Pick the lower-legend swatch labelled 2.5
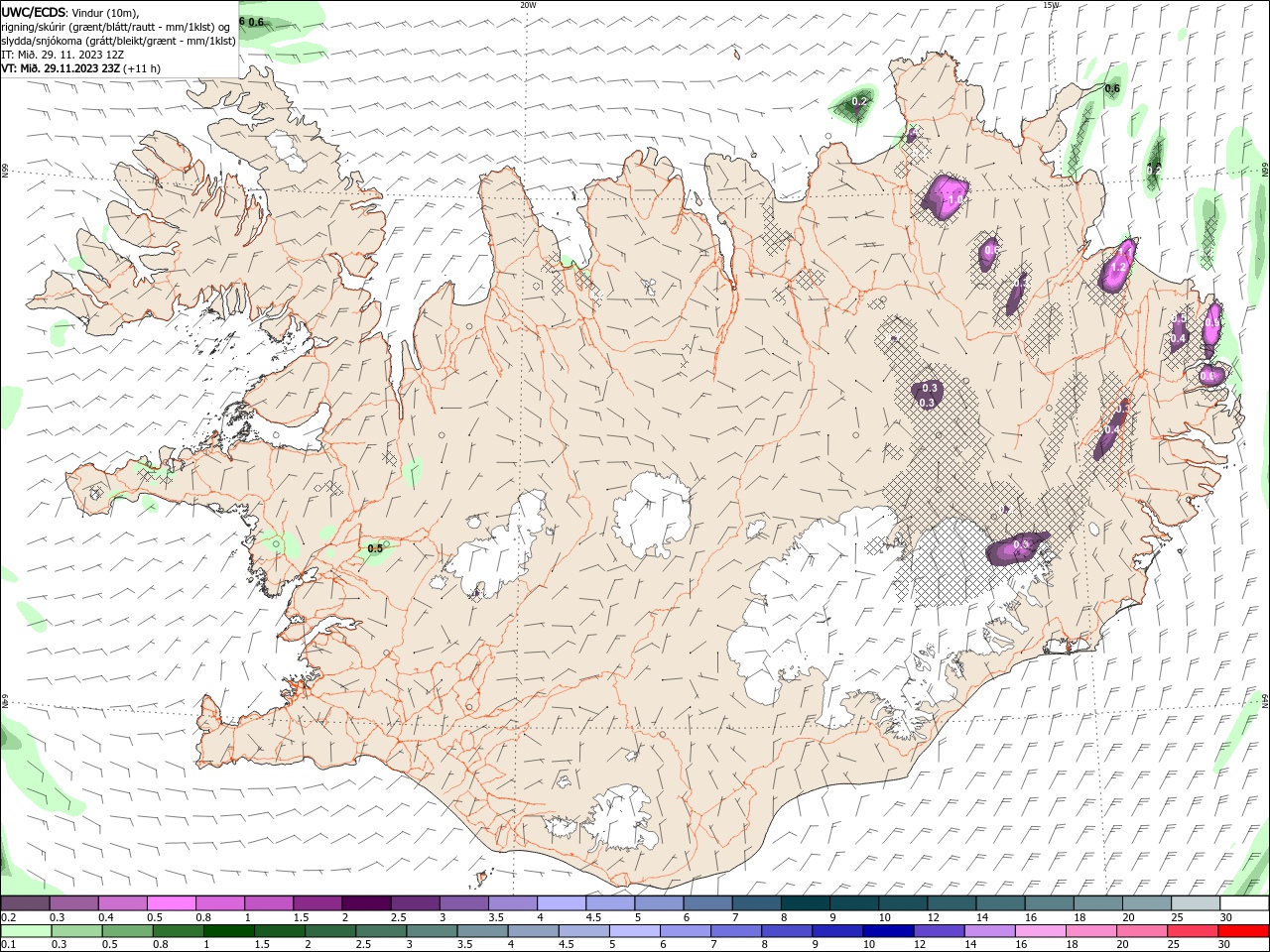Viewport: 1270px width, 952px height. pos(380,931)
